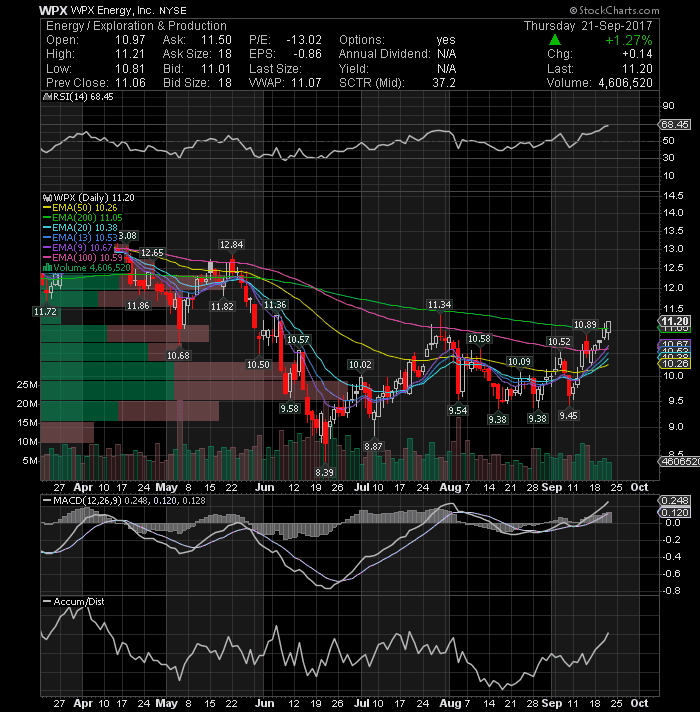Click the 10.57 price annotation

[298, 340]
